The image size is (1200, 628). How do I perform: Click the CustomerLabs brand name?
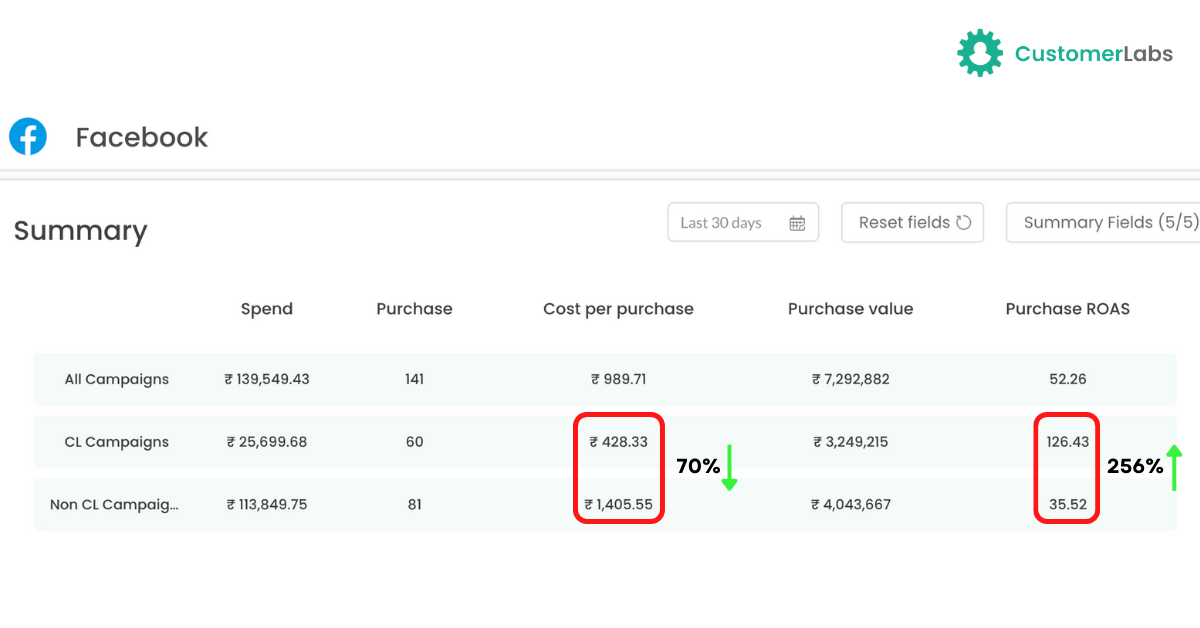pos(1094,54)
